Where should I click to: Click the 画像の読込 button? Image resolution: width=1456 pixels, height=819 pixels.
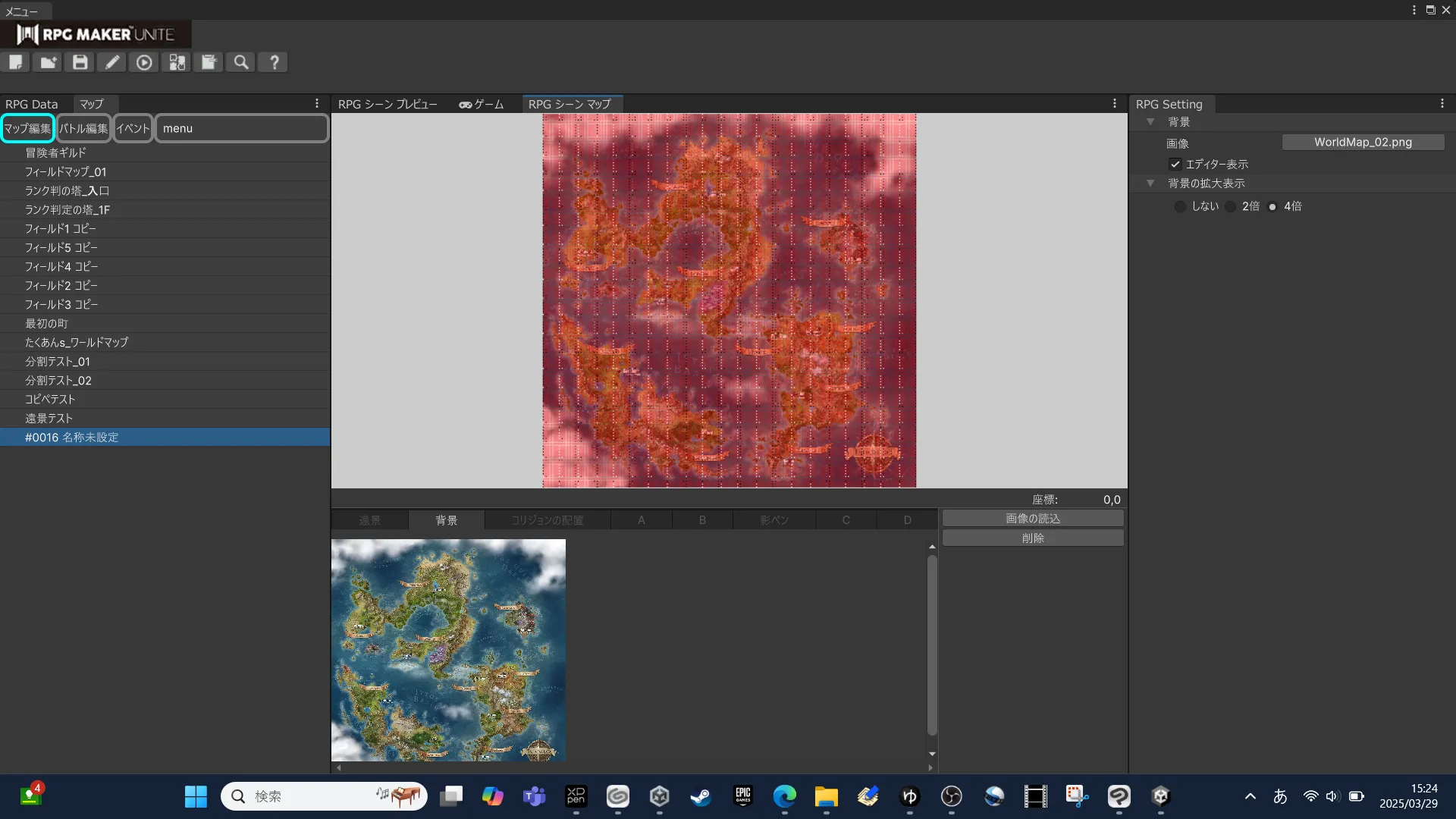(x=1033, y=519)
